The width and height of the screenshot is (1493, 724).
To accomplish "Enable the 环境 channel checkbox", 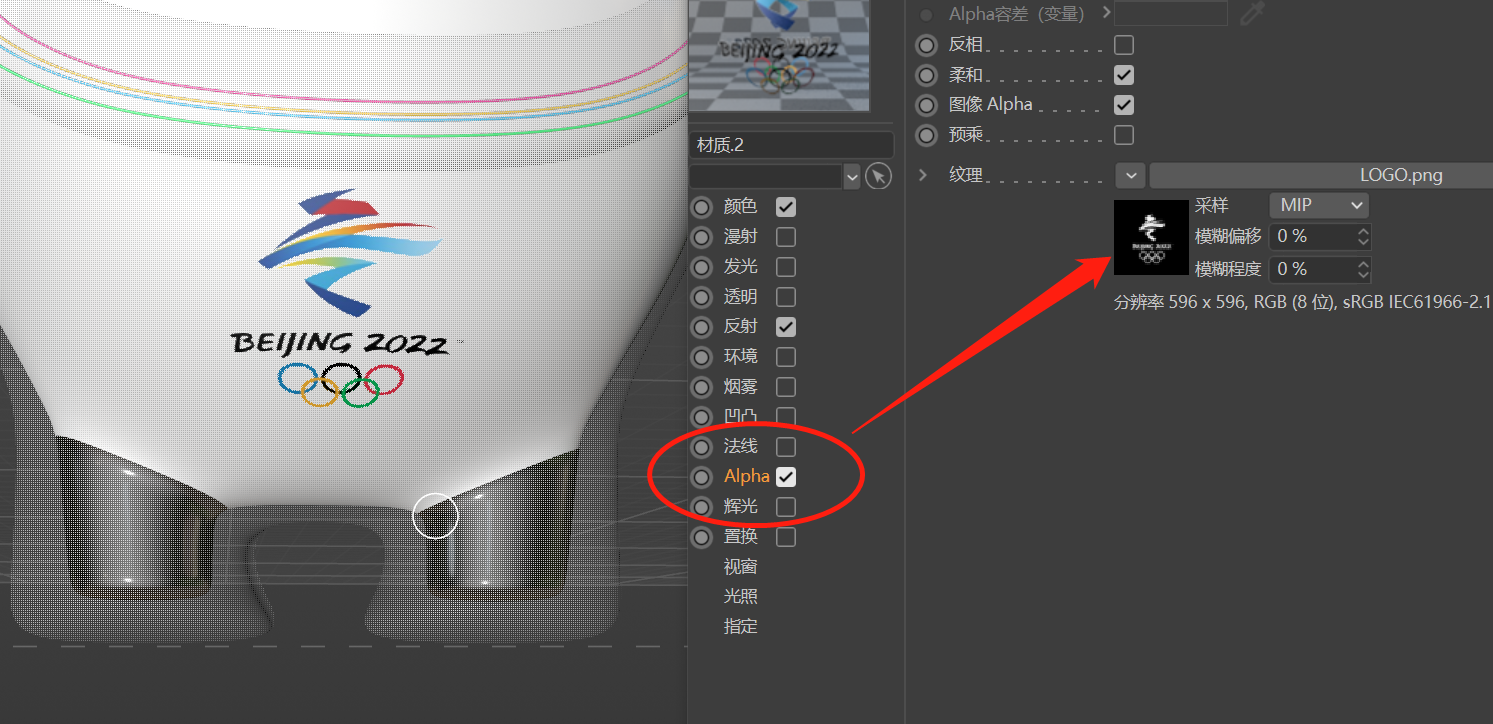I will pyautogui.click(x=786, y=357).
